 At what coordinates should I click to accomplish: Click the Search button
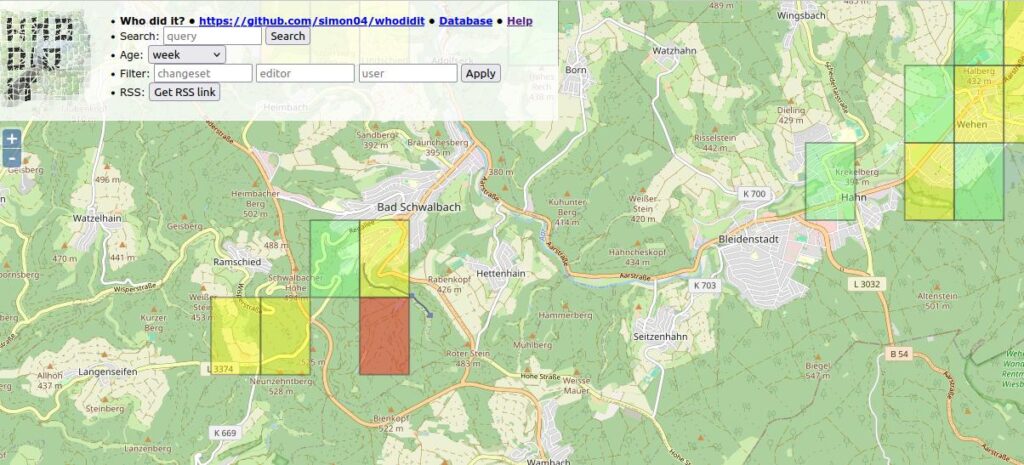pos(287,36)
